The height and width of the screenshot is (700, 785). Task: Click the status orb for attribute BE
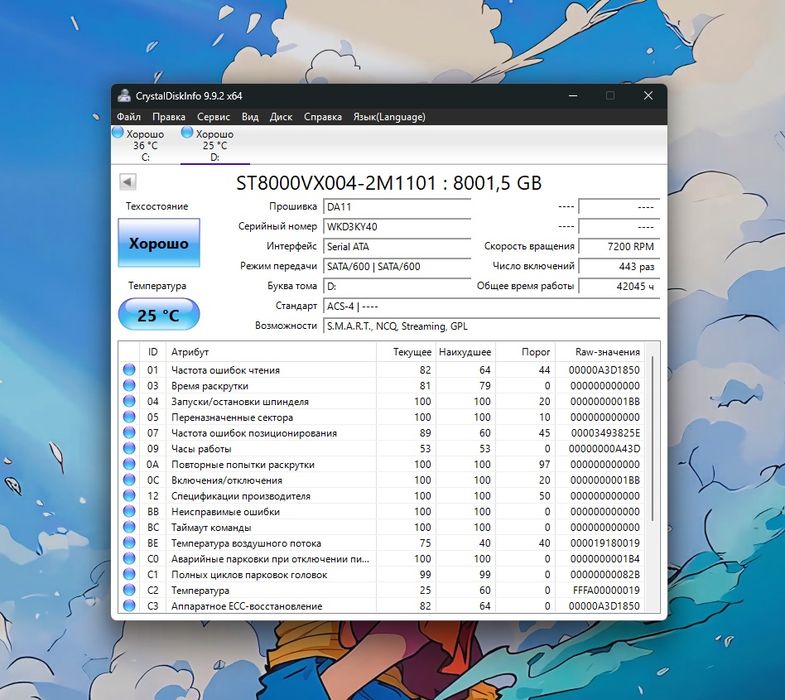point(129,543)
